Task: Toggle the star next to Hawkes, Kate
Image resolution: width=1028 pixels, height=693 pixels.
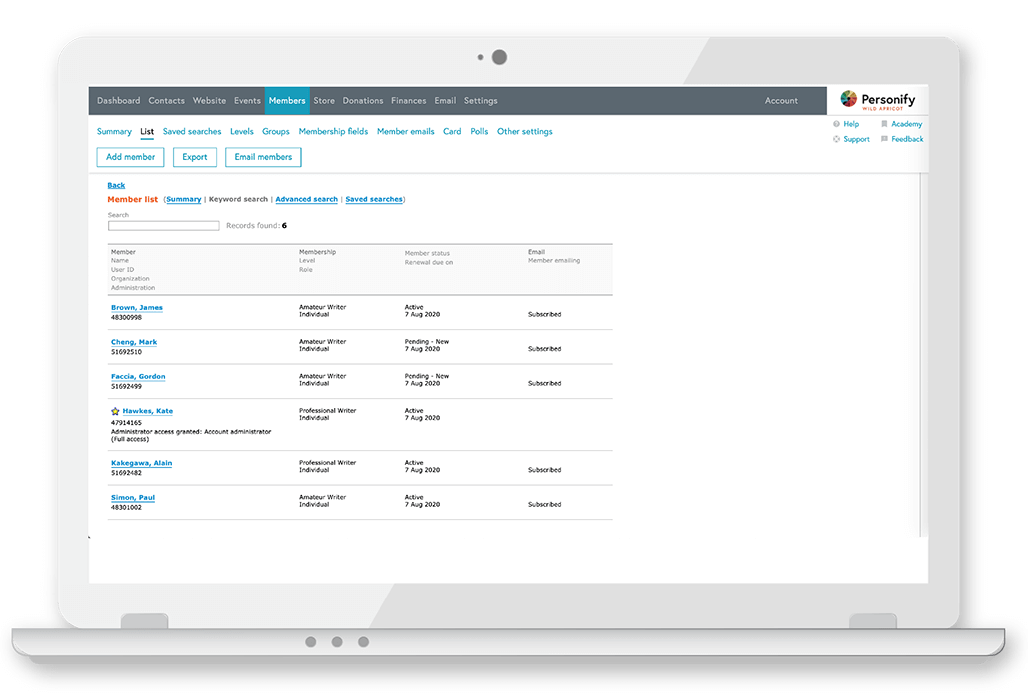Action: pos(114,410)
